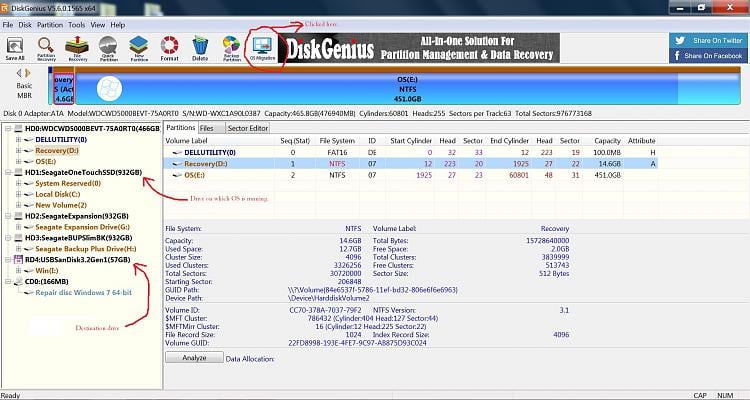The width and height of the screenshot is (750, 400).
Task: Select Repair disc Windows 7 64-bit item
Action: point(84,292)
